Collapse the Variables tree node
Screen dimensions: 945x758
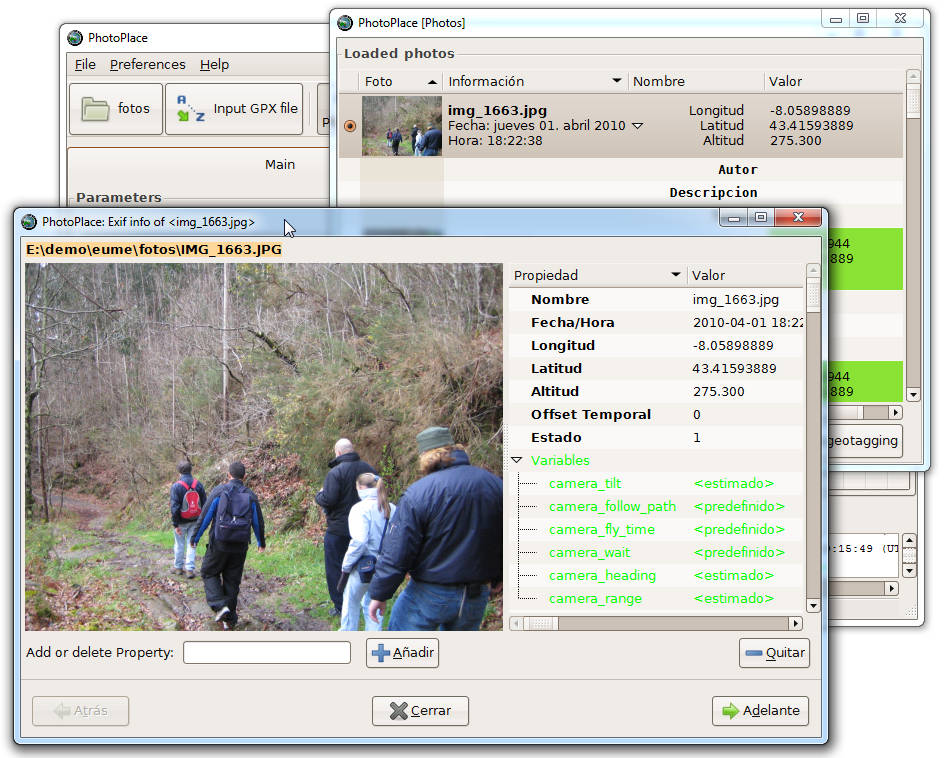tap(516, 460)
